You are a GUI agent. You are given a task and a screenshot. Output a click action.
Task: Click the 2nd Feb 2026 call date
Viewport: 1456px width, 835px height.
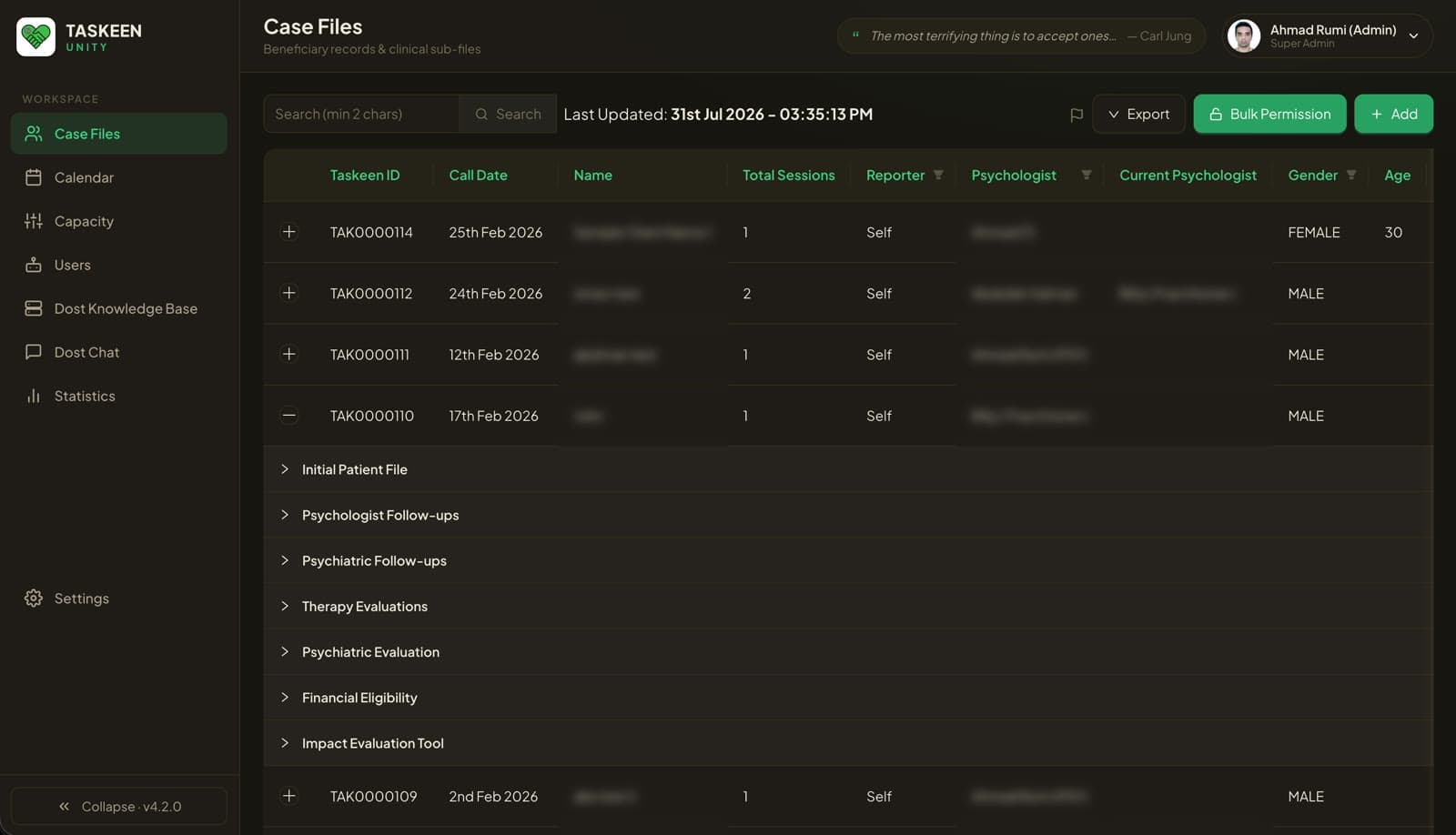pyautogui.click(x=493, y=796)
